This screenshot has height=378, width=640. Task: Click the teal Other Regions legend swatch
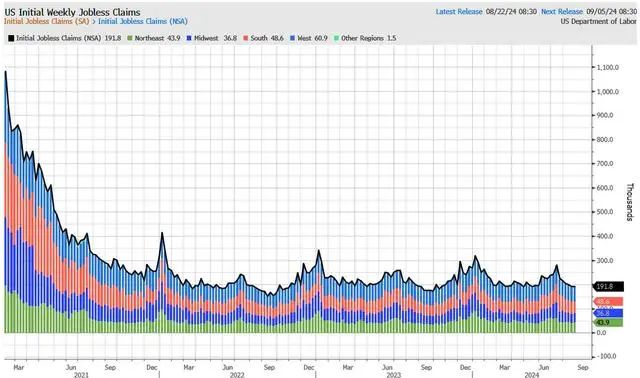coord(336,38)
